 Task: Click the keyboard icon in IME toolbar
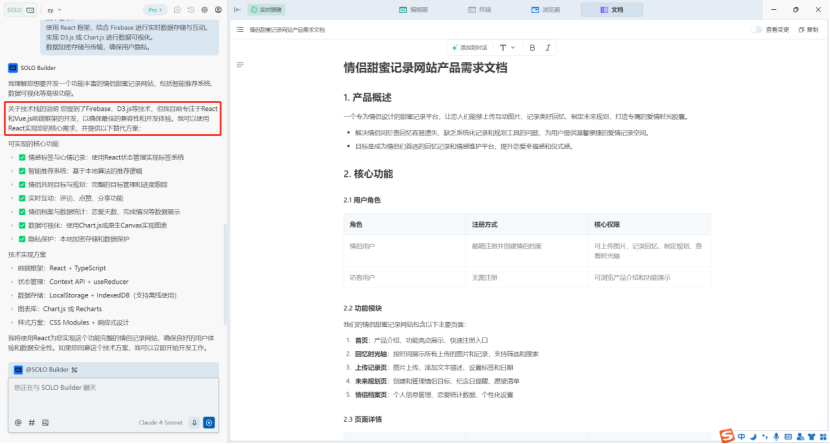788,437
